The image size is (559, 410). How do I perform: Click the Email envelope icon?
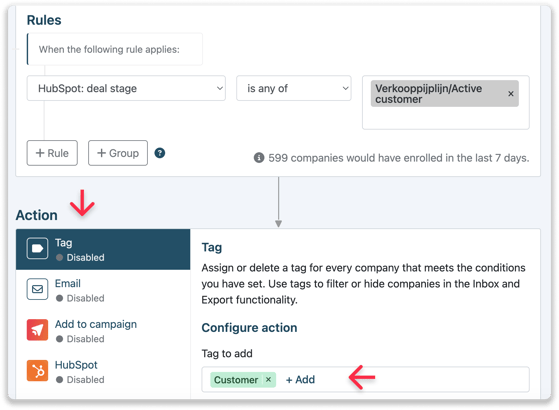37,289
